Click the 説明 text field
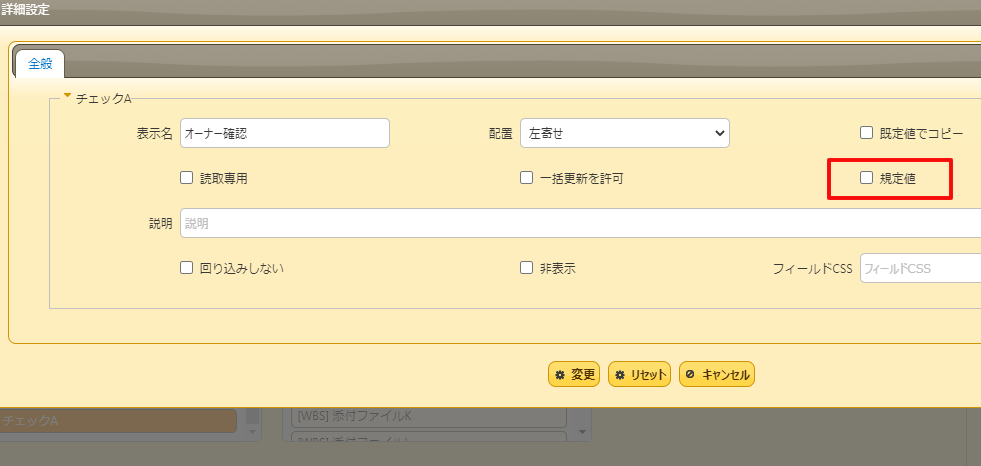Image resolution: width=981 pixels, height=466 pixels. click(x=581, y=223)
